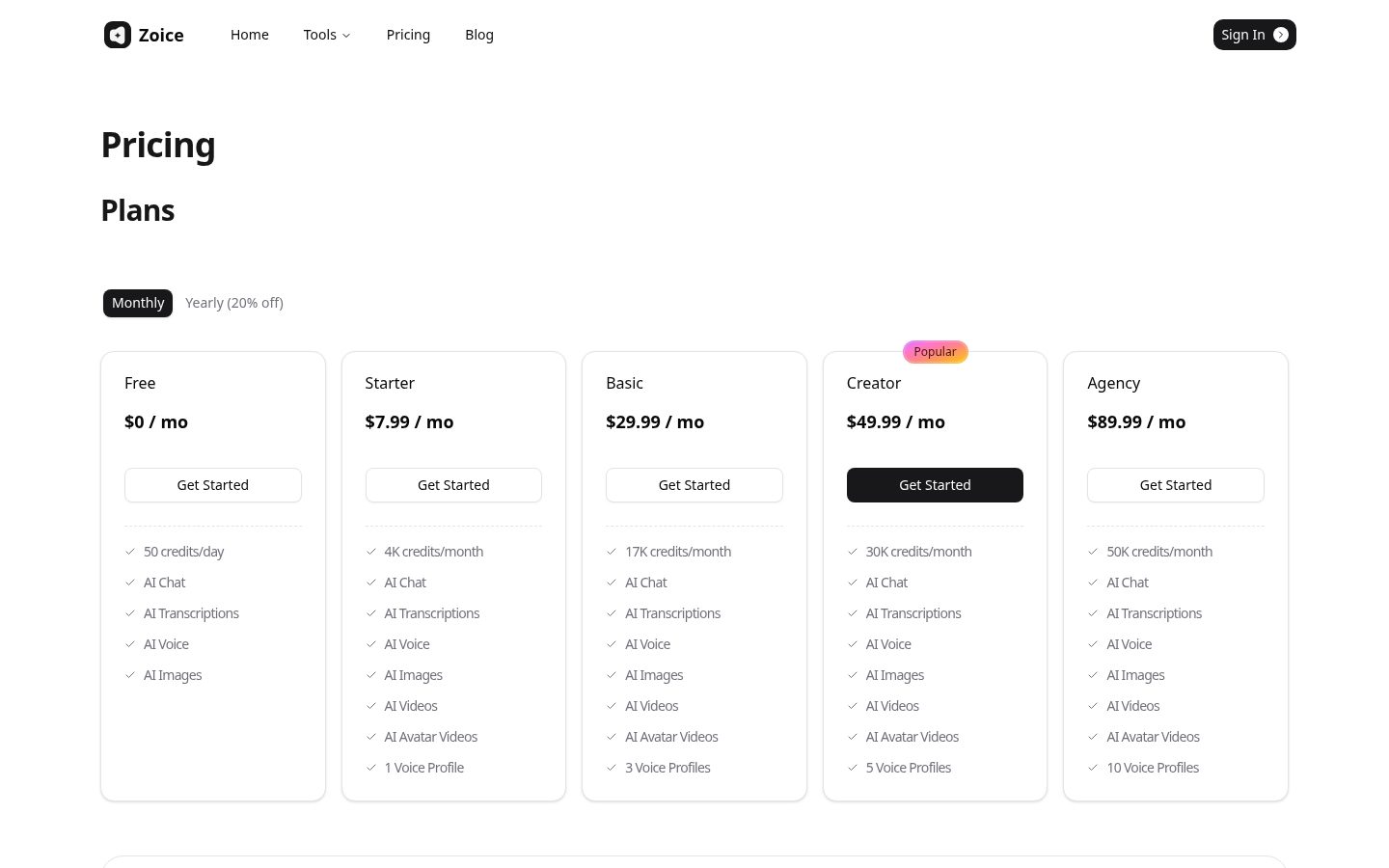Viewport: 1389px width, 868px height.
Task: Click the Pricing page heading
Action: coord(158,146)
